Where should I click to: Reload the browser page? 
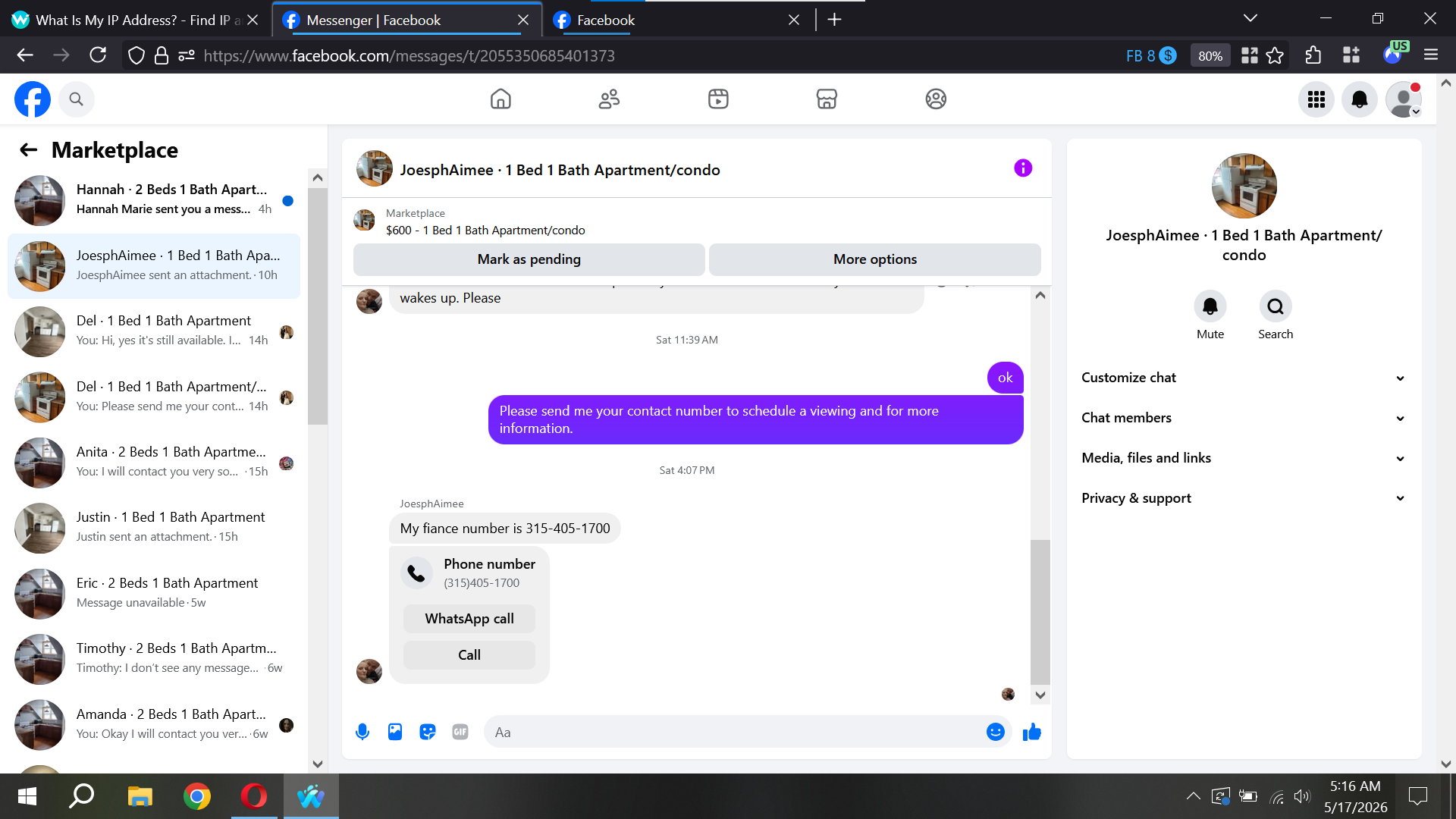coord(98,55)
